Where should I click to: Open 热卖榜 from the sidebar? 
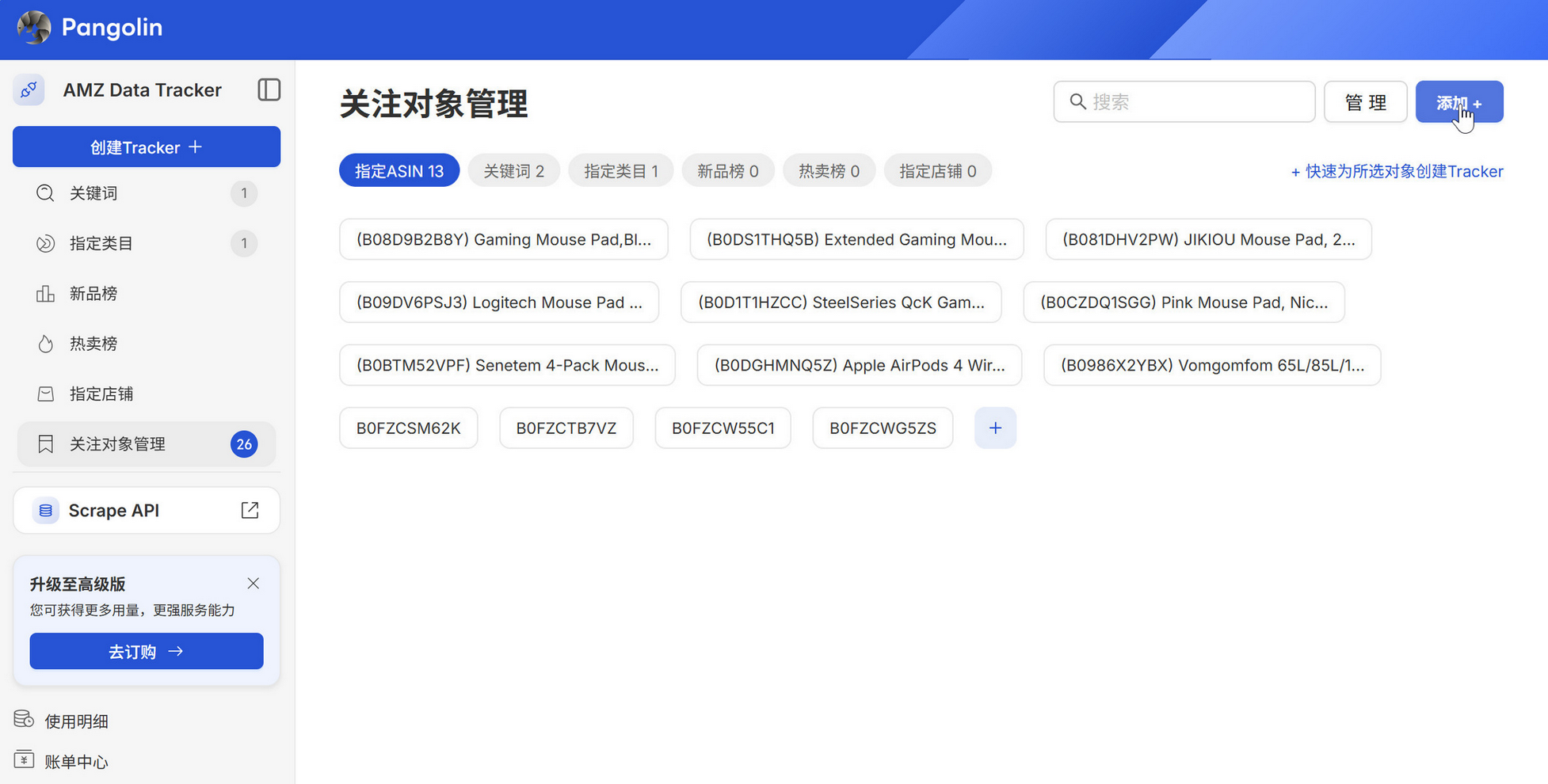click(93, 344)
